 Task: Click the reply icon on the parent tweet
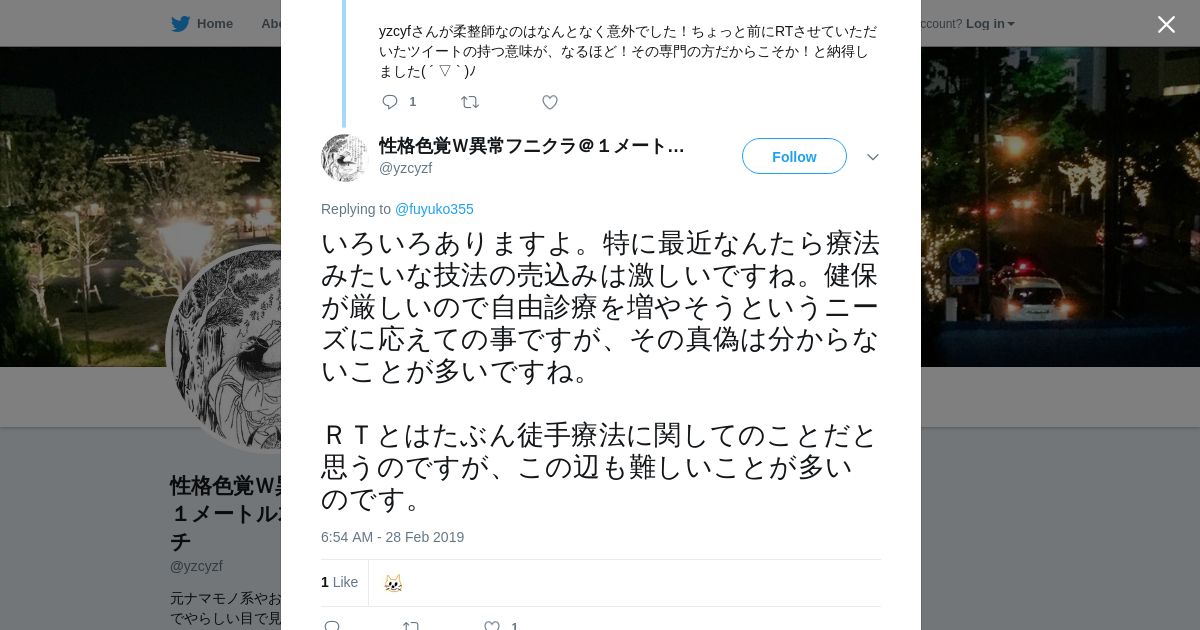tap(390, 102)
